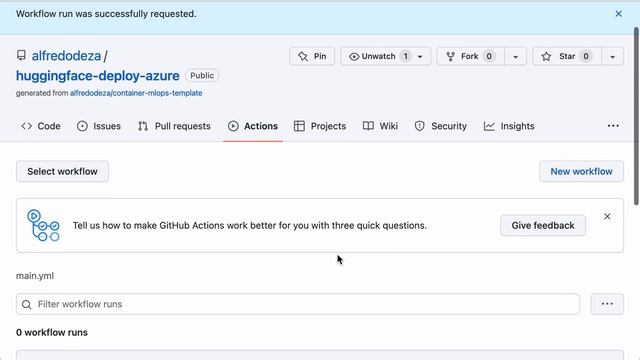Screen dimensions: 640x360
Task: Dismiss the workflow run requested banner
Action: click(x=618, y=14)
